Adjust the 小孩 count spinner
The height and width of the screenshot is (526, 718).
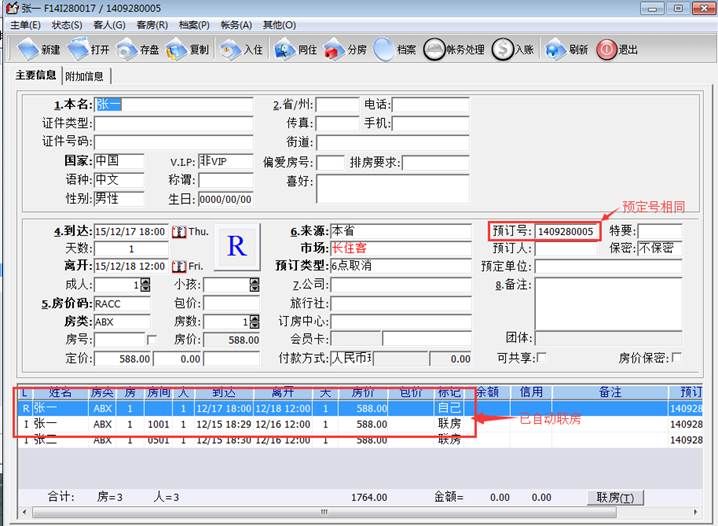(x=255, y=285)
